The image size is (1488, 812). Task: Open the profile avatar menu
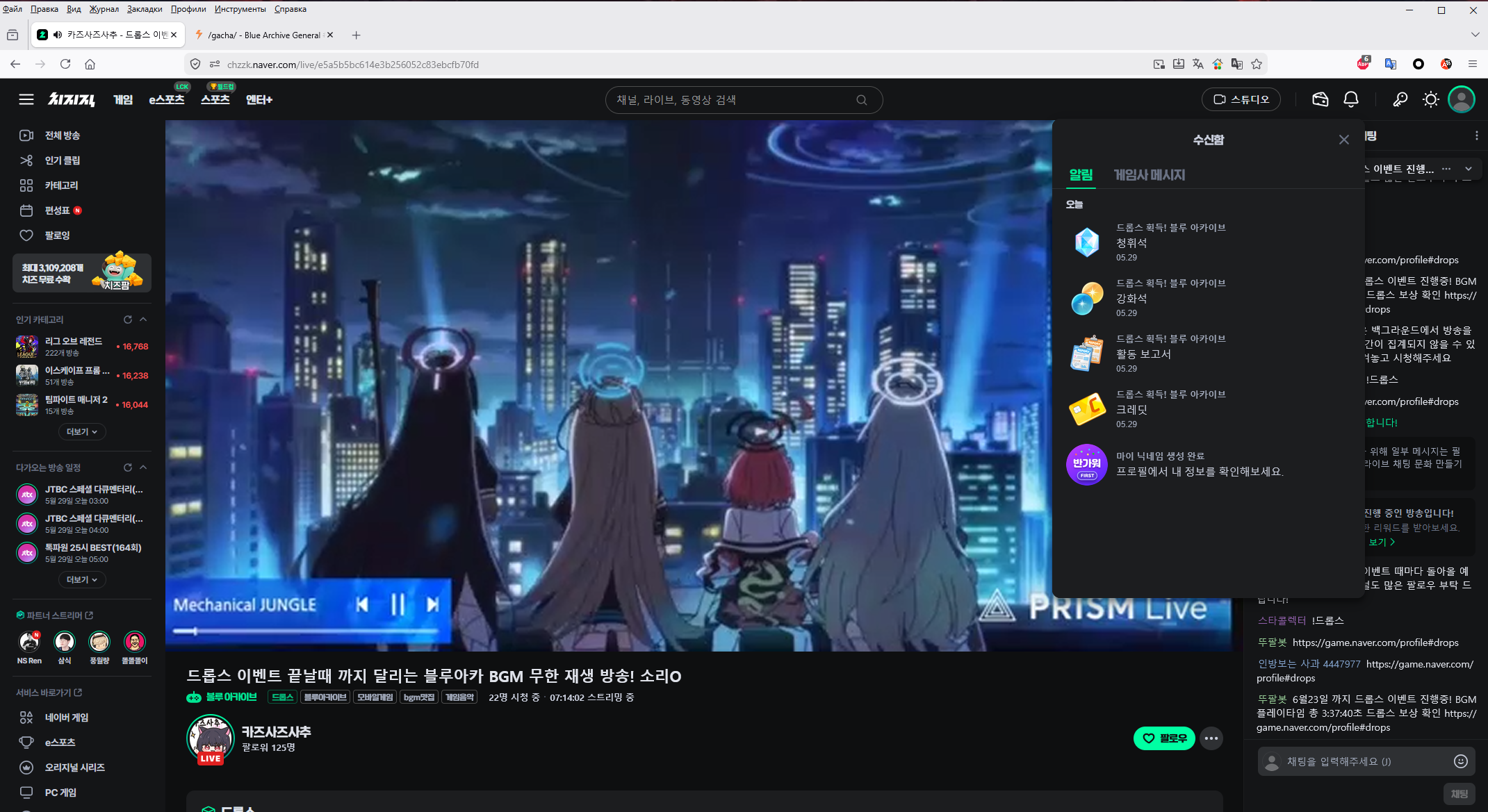click(1461, 99)
